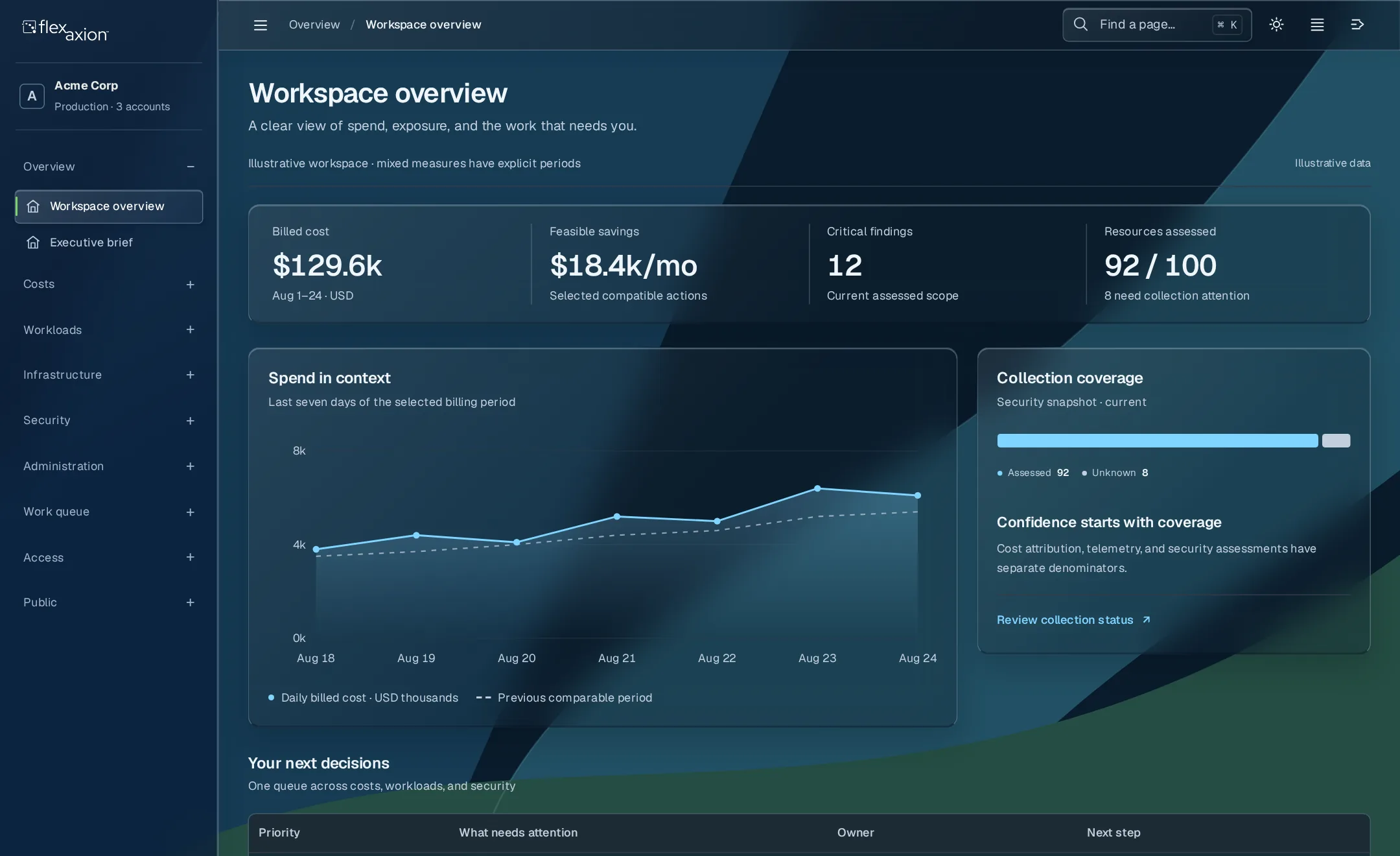Click the Collection coverage heading
Viewport: 1400px width, 856px height.
pyautogui.click(x=1069, y=378)
